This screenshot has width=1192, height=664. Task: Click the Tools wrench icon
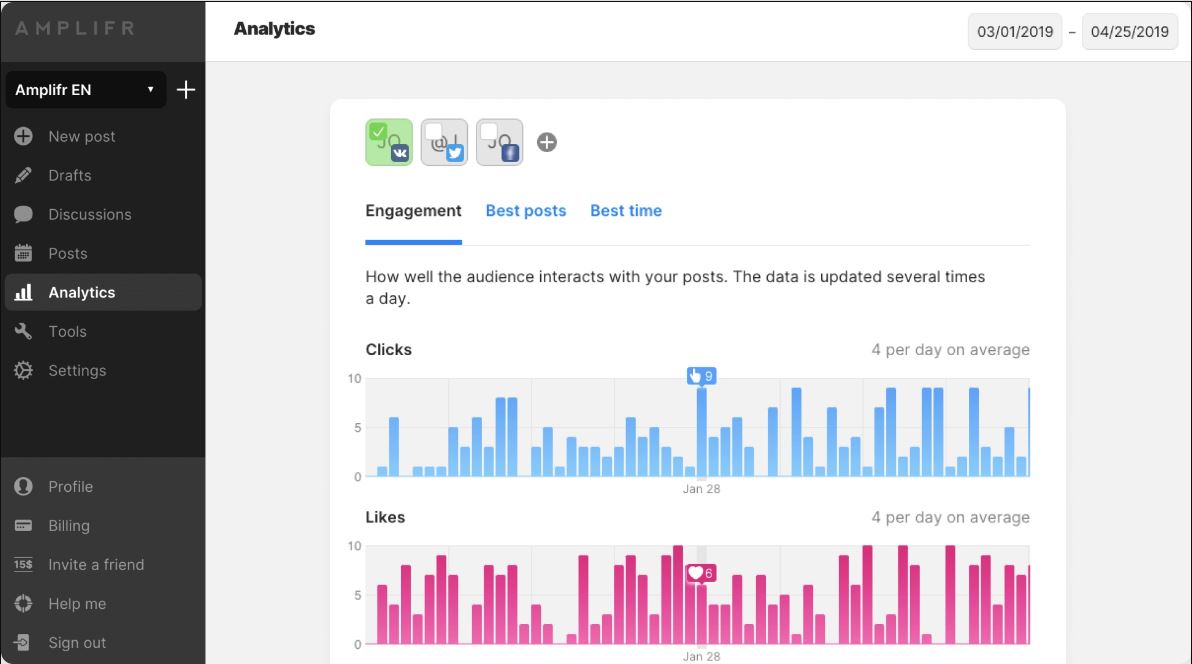point(23,331)
